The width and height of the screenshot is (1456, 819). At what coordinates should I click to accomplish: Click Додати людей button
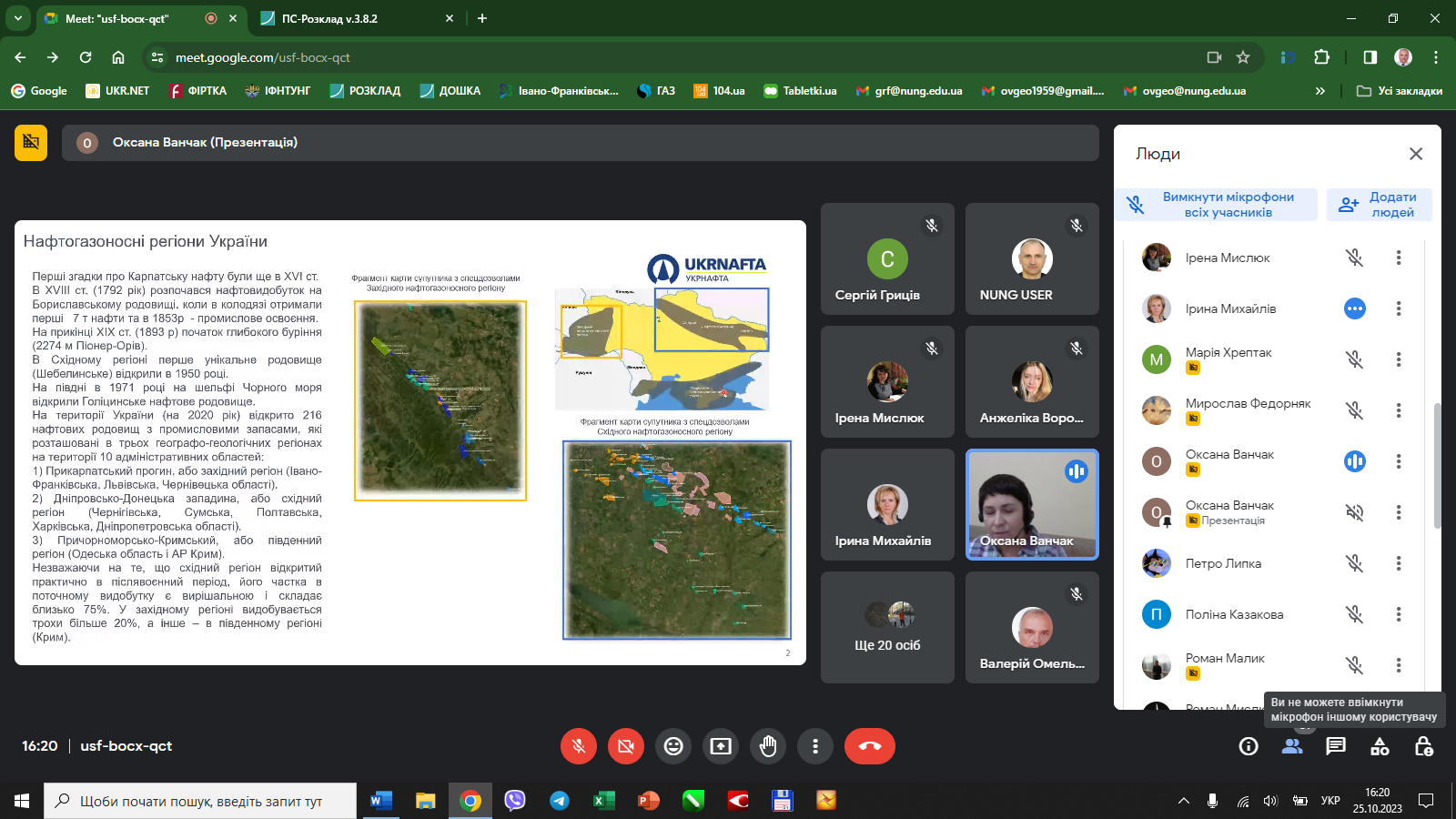1380,205
